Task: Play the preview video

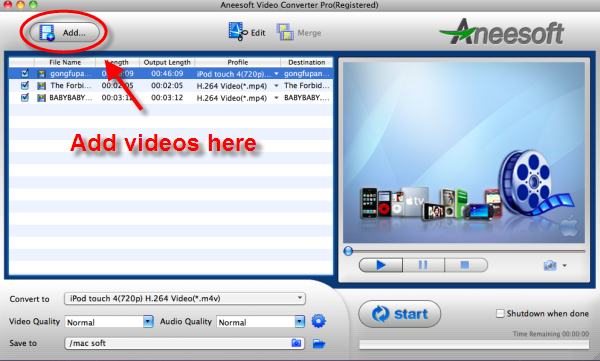Action: 381,265
